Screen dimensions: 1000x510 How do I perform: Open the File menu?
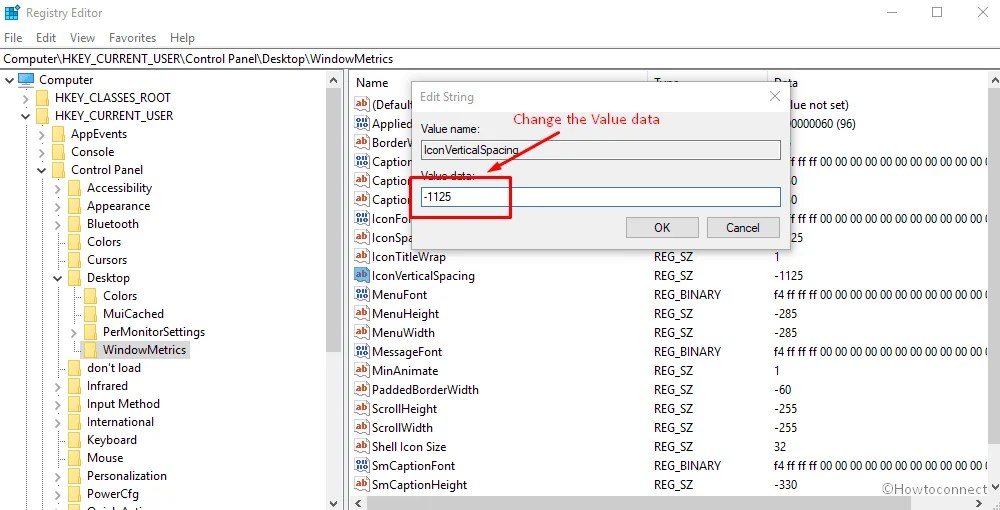[x=13, y=38]
